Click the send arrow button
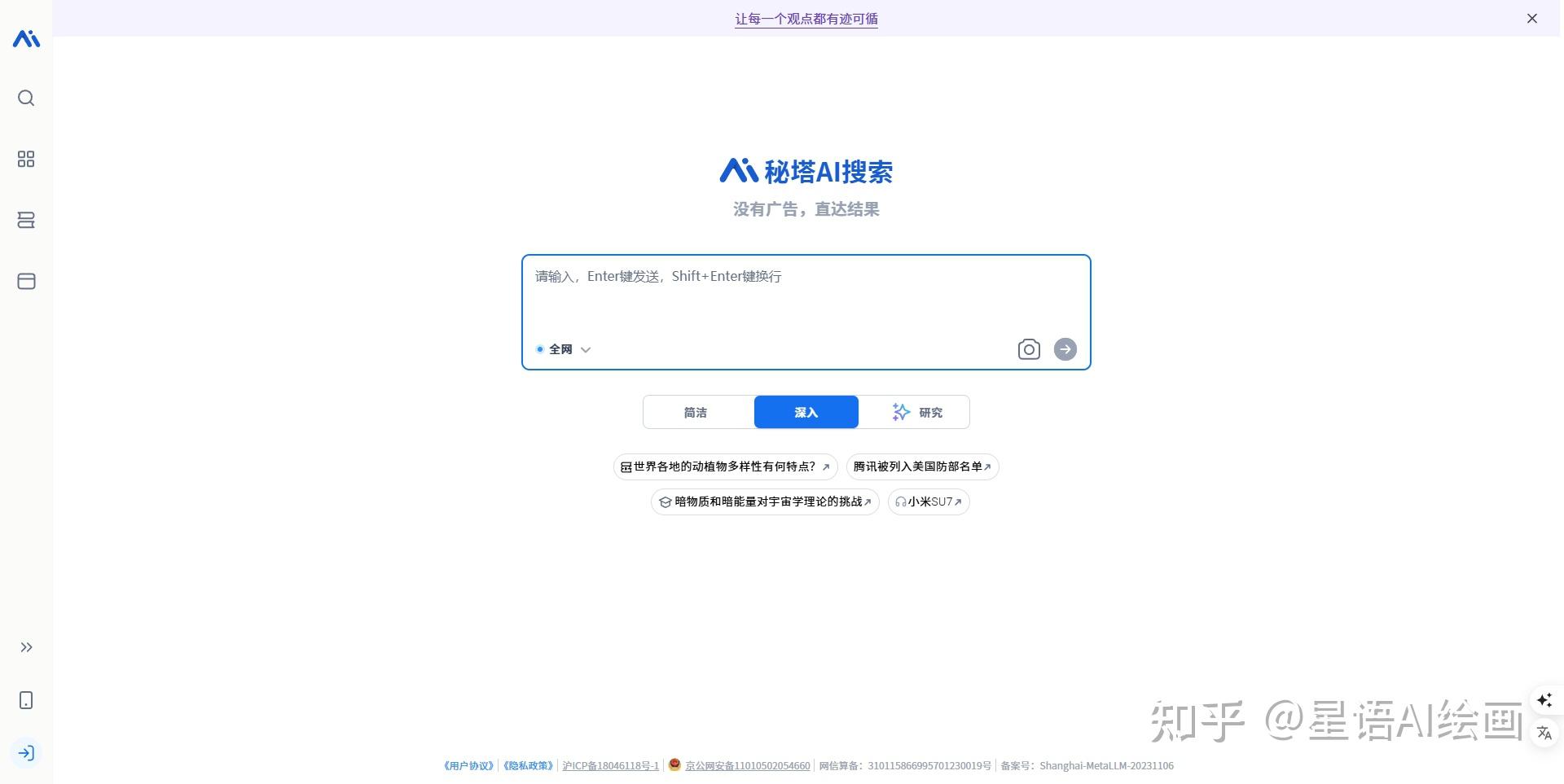 click(x=1065, y=349)
